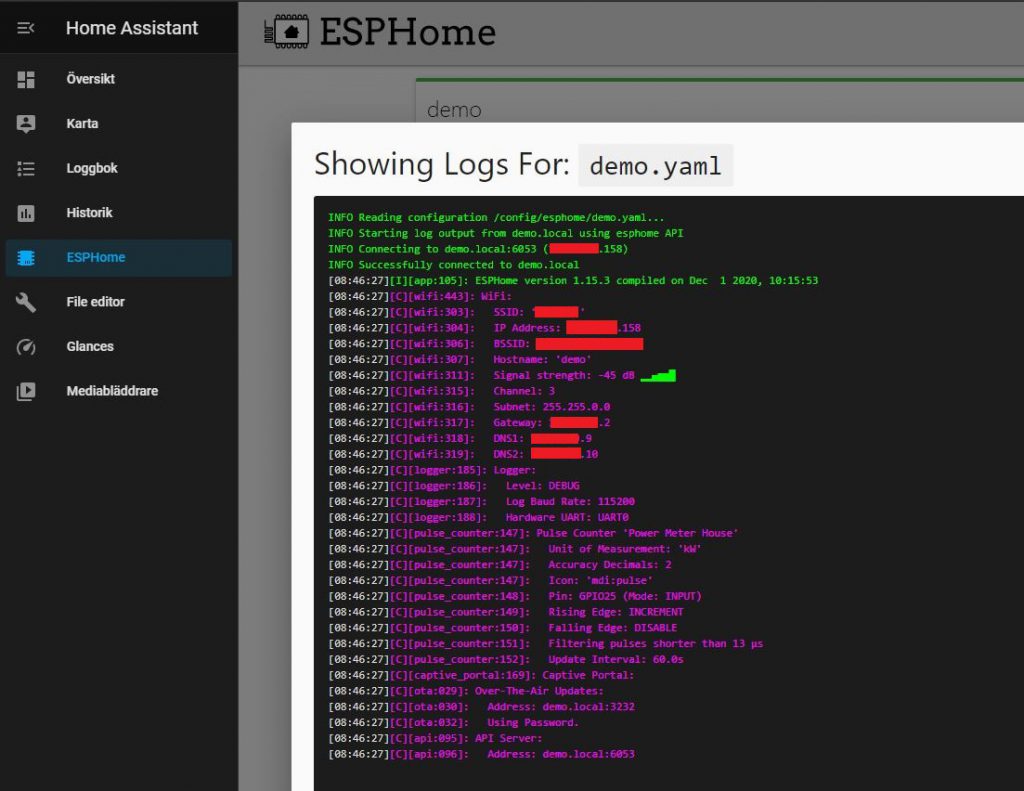The image size is (1024, 791).
Task: Click the Gateway log line
Action: 469,423
